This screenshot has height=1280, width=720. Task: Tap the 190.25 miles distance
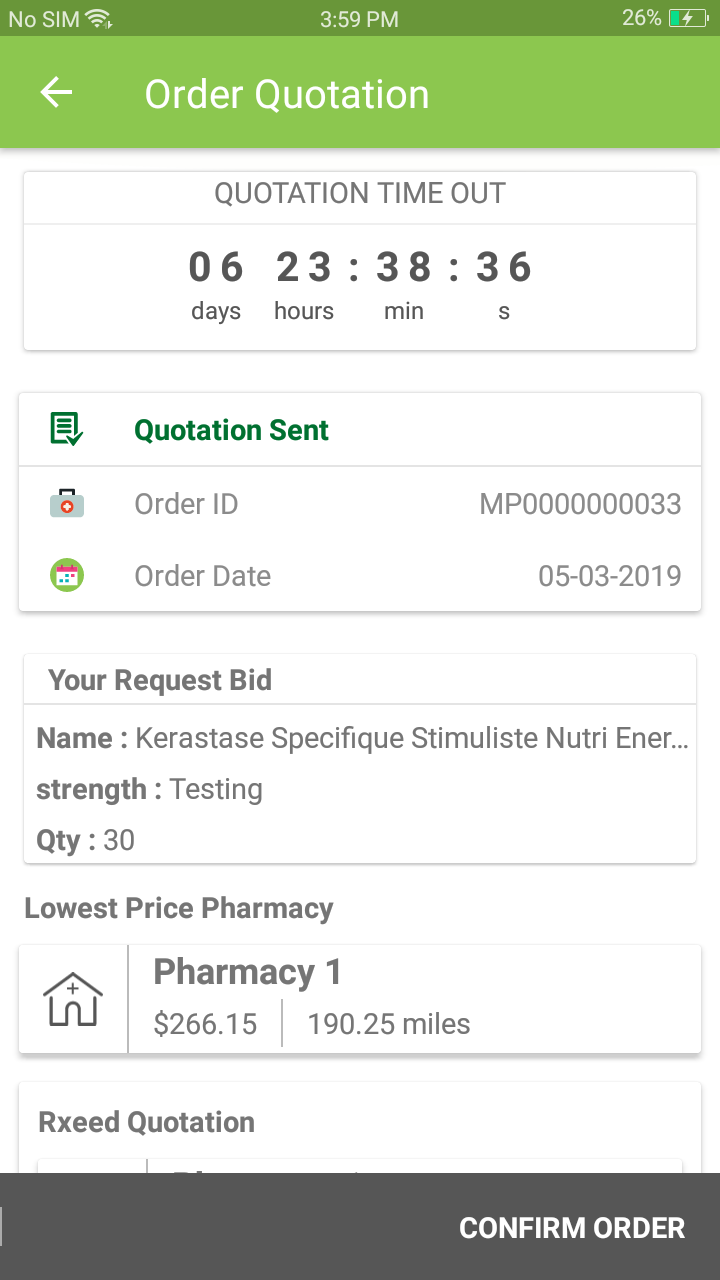[389, 1024]
